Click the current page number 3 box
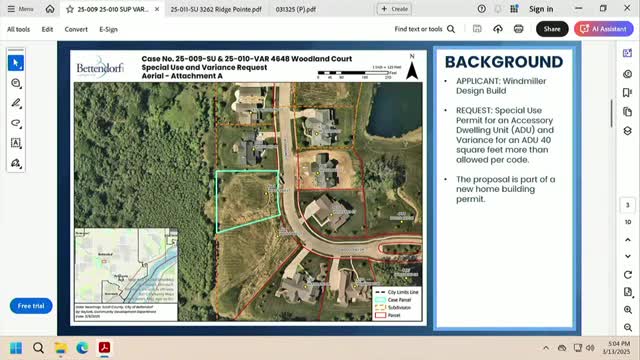 click(x=628, y=205)
